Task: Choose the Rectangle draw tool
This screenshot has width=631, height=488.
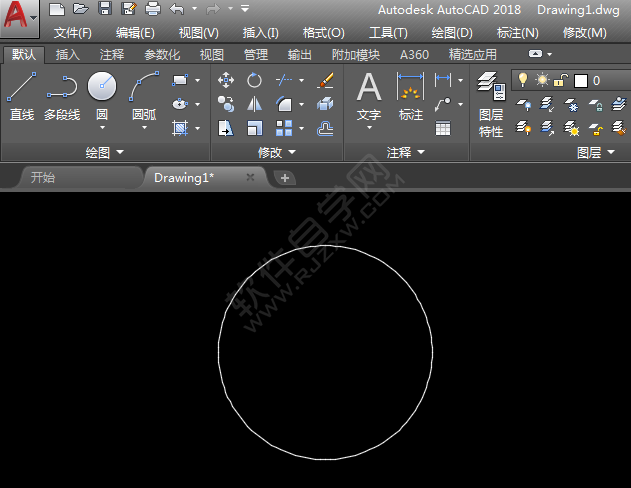Action: coord(179,80)
